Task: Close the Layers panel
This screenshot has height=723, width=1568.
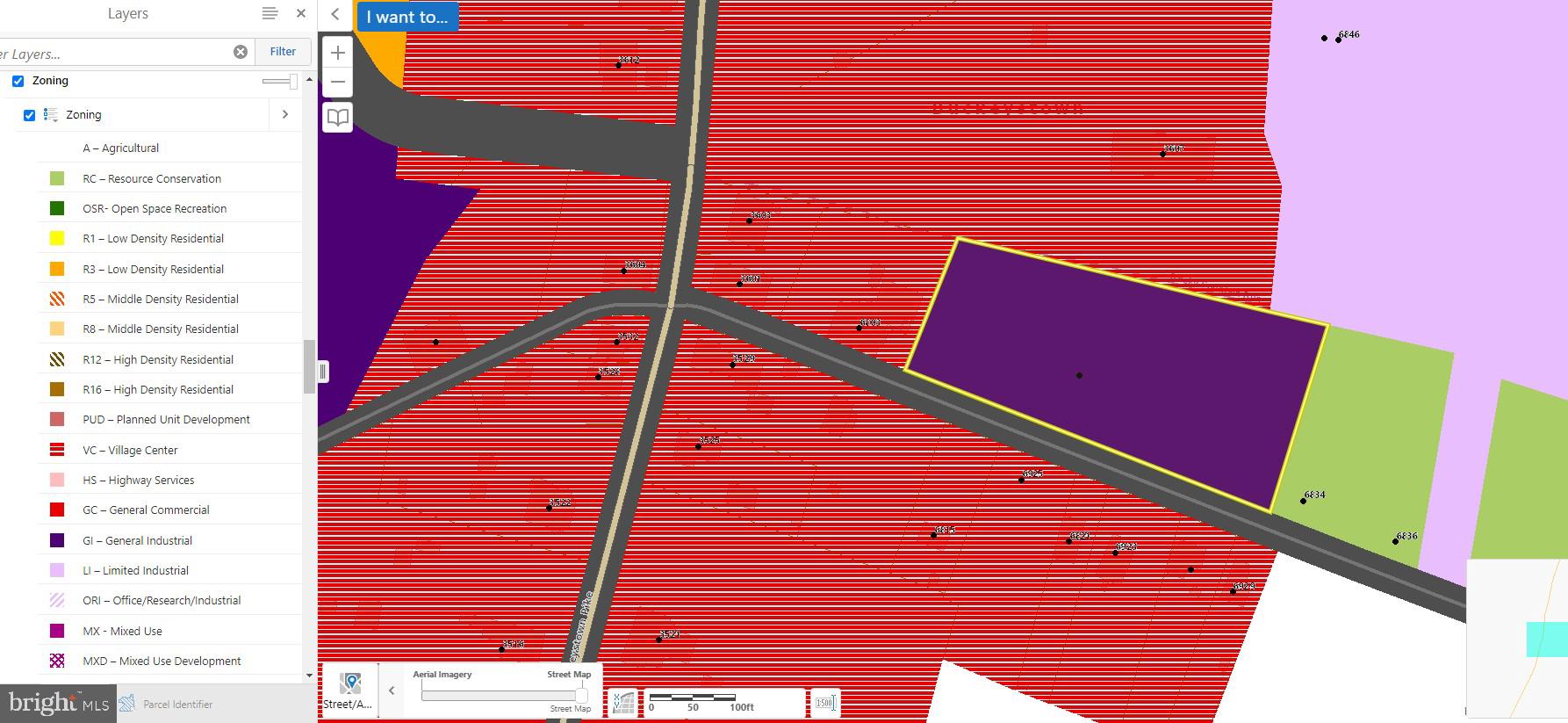Action: tap(301, 13)
